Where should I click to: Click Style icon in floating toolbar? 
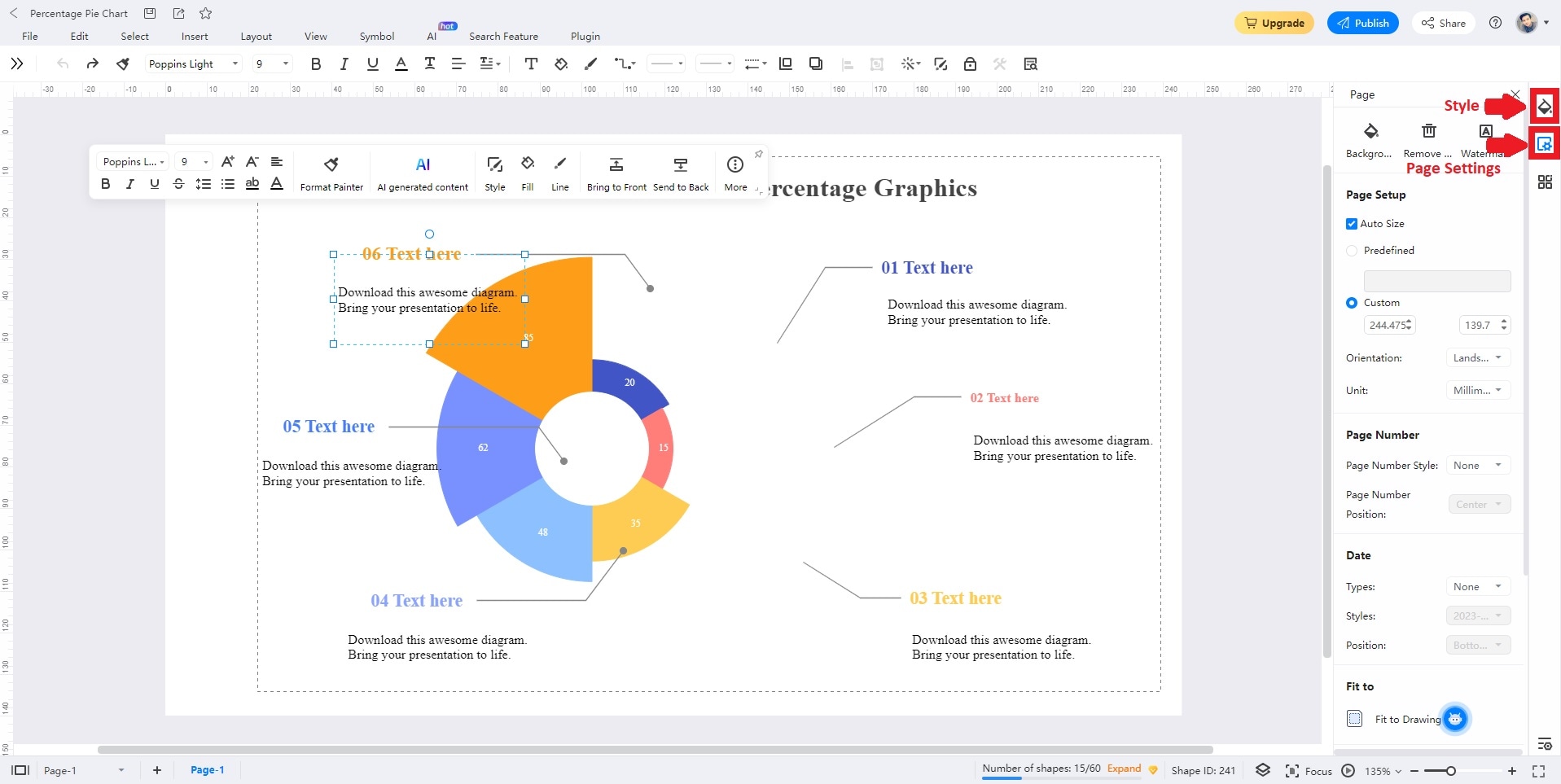pyautogui.click(x=495, y=173)
